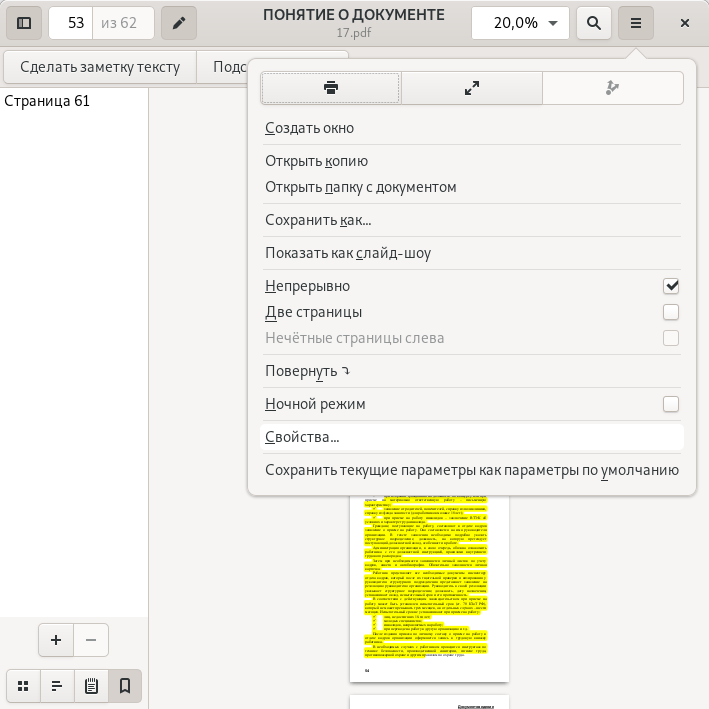This screenshot has height=709, width=709.
Task: Switch the sidebar to the outline view
Action: pos(57,686)
